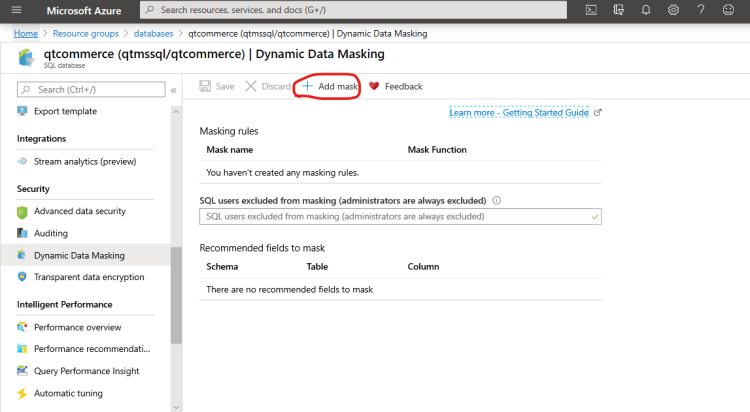Click the Table column header

[x=317, y=267]
